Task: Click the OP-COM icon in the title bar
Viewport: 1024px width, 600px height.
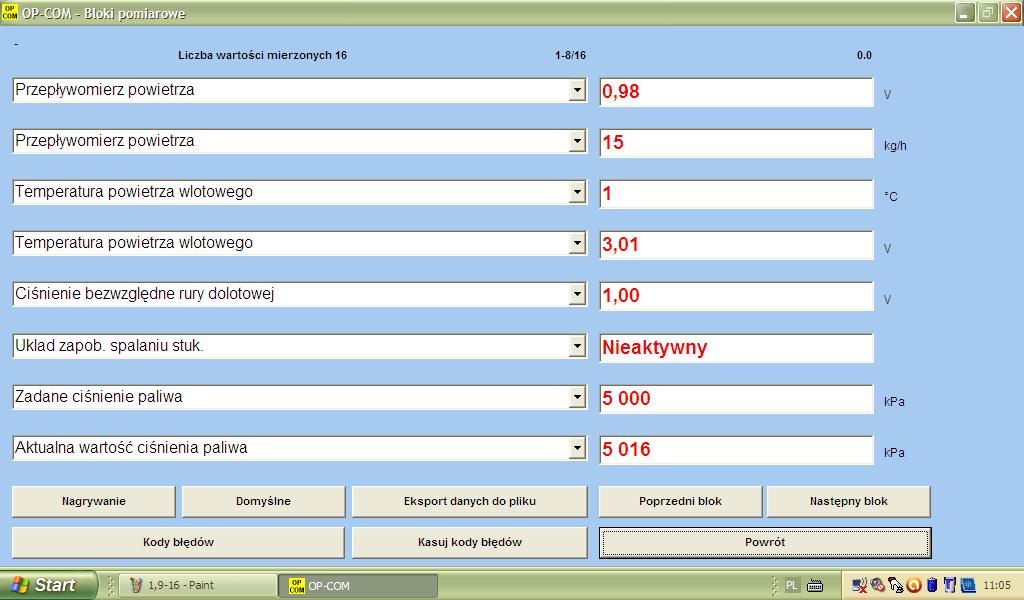Action: [x=10, y=13]
